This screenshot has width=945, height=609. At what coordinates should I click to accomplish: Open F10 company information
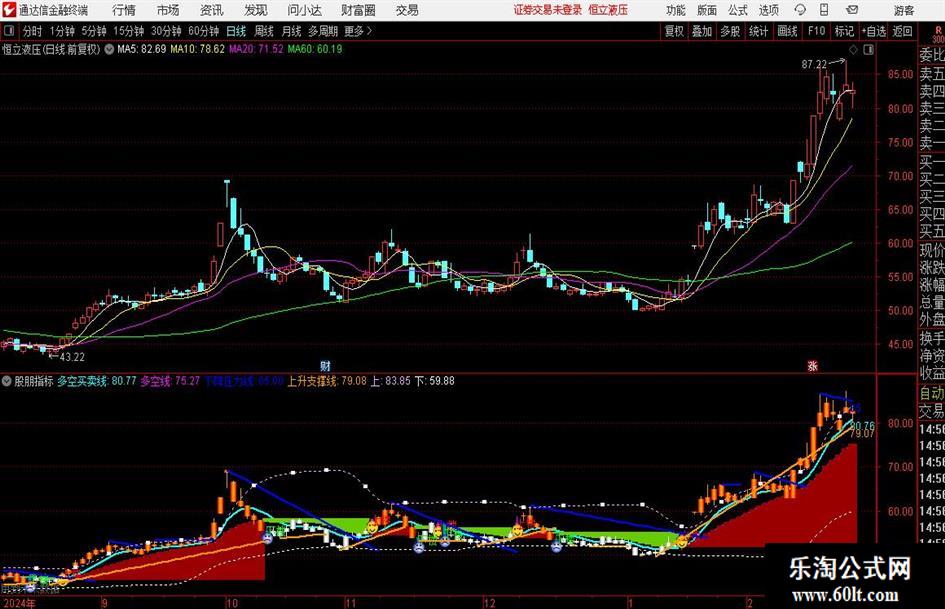coord(817,31)
